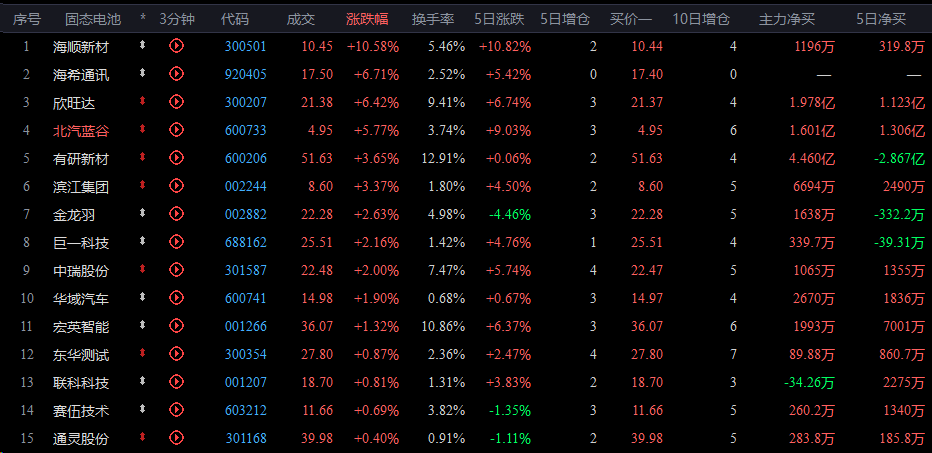Click the 3分钟 column header
Image resolution: width=932 pixels, height=453 pixels.
click(x=177, y=19)
